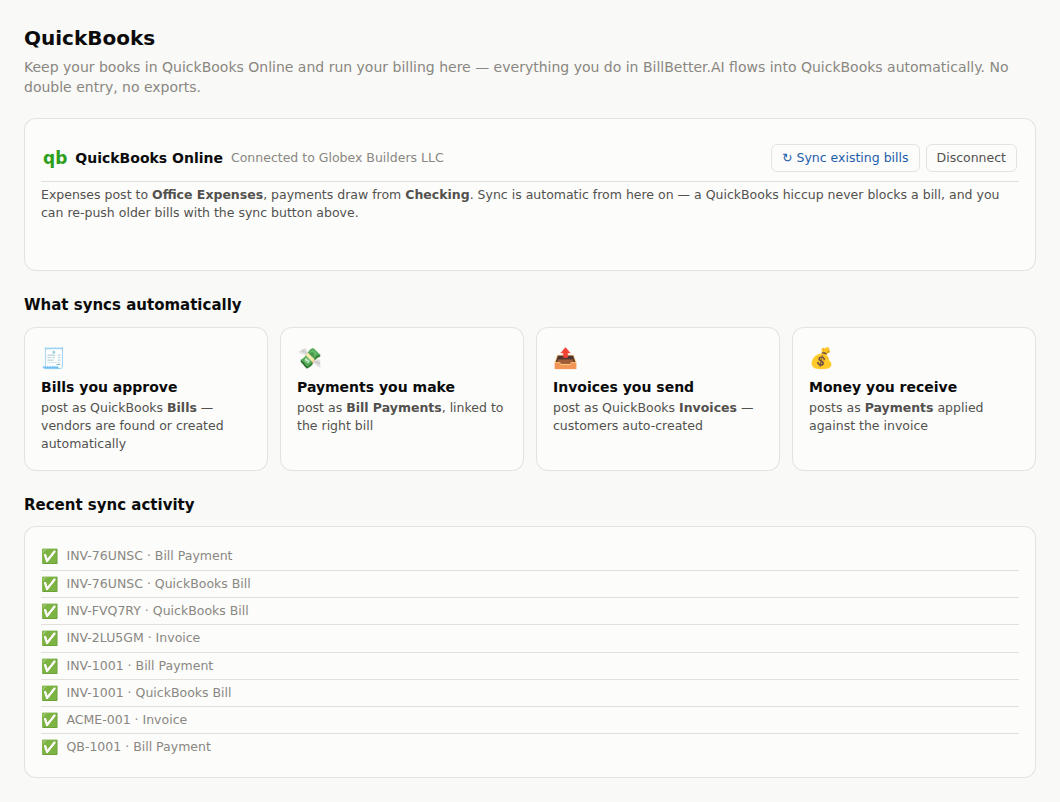Click the INV-76UNSC · QuickBooks Bill row text
The width and height of the screenshot is (1060, 802).
pos(158,584)
